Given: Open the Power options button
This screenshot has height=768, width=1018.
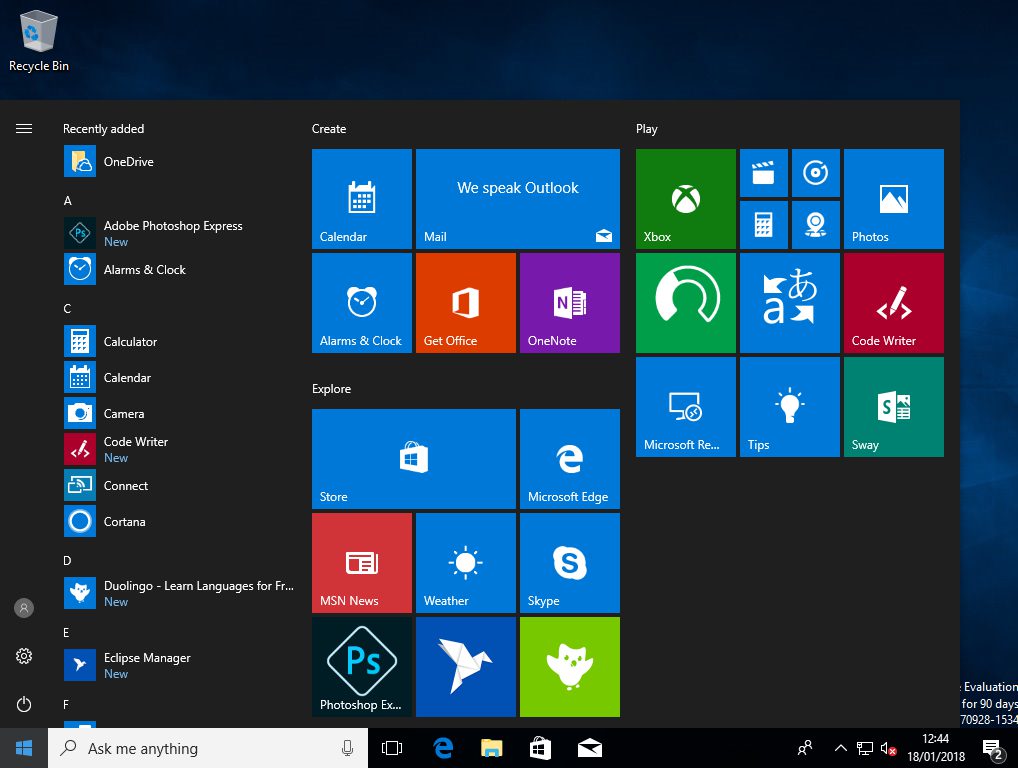Looking at the screenshot, I should (24, 704).
